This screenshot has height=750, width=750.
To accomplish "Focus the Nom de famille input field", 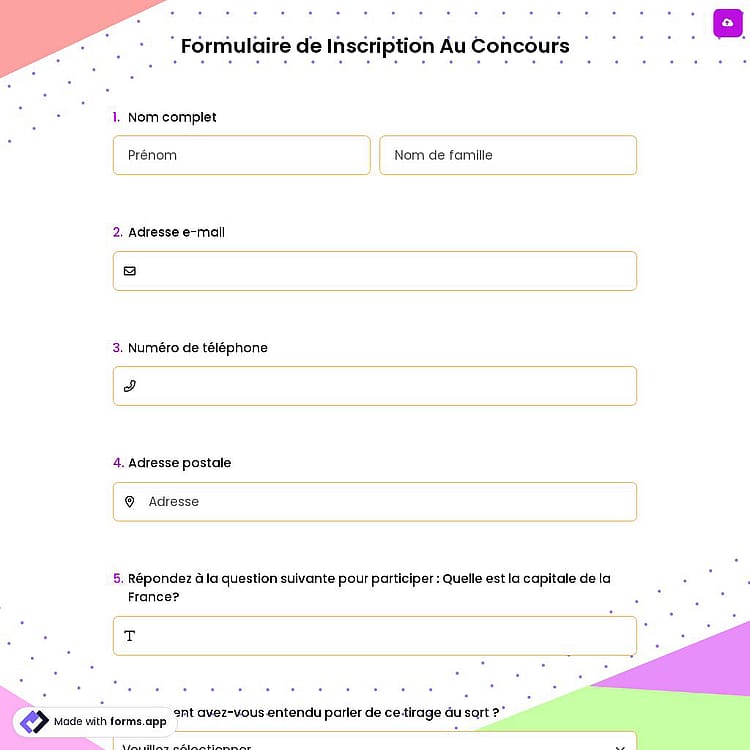I will pos(508,155).
